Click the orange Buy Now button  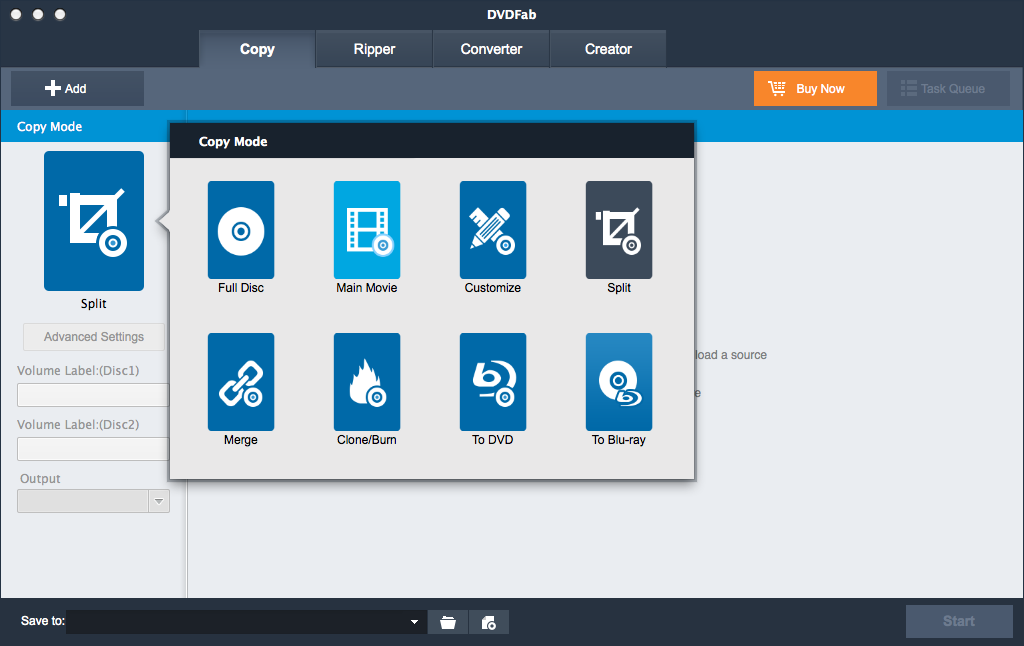[x=815, y=89]
